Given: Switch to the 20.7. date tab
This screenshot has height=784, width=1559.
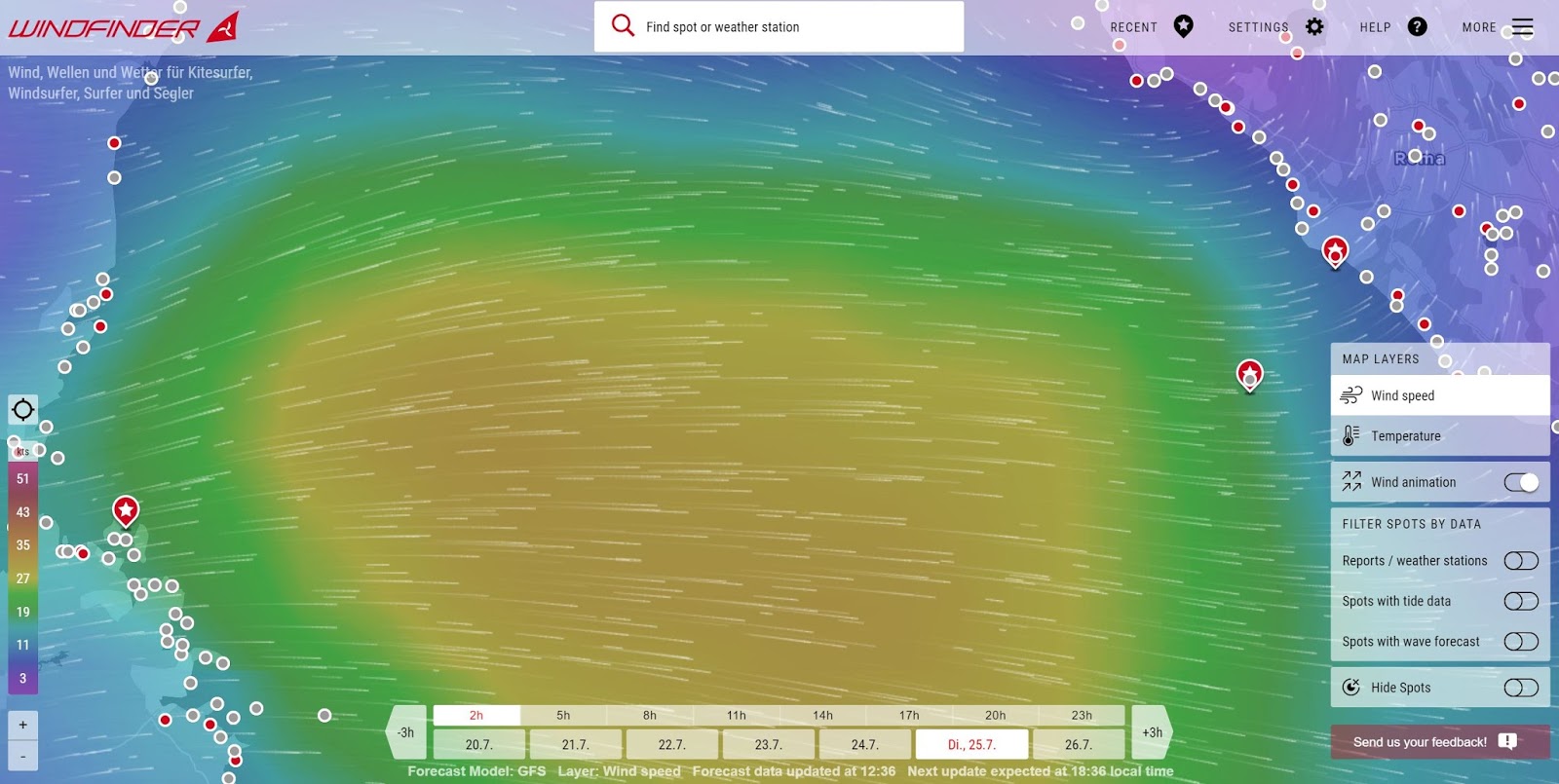Looking at the screenshot, I should pyautogui.click(x=479, y=744).
